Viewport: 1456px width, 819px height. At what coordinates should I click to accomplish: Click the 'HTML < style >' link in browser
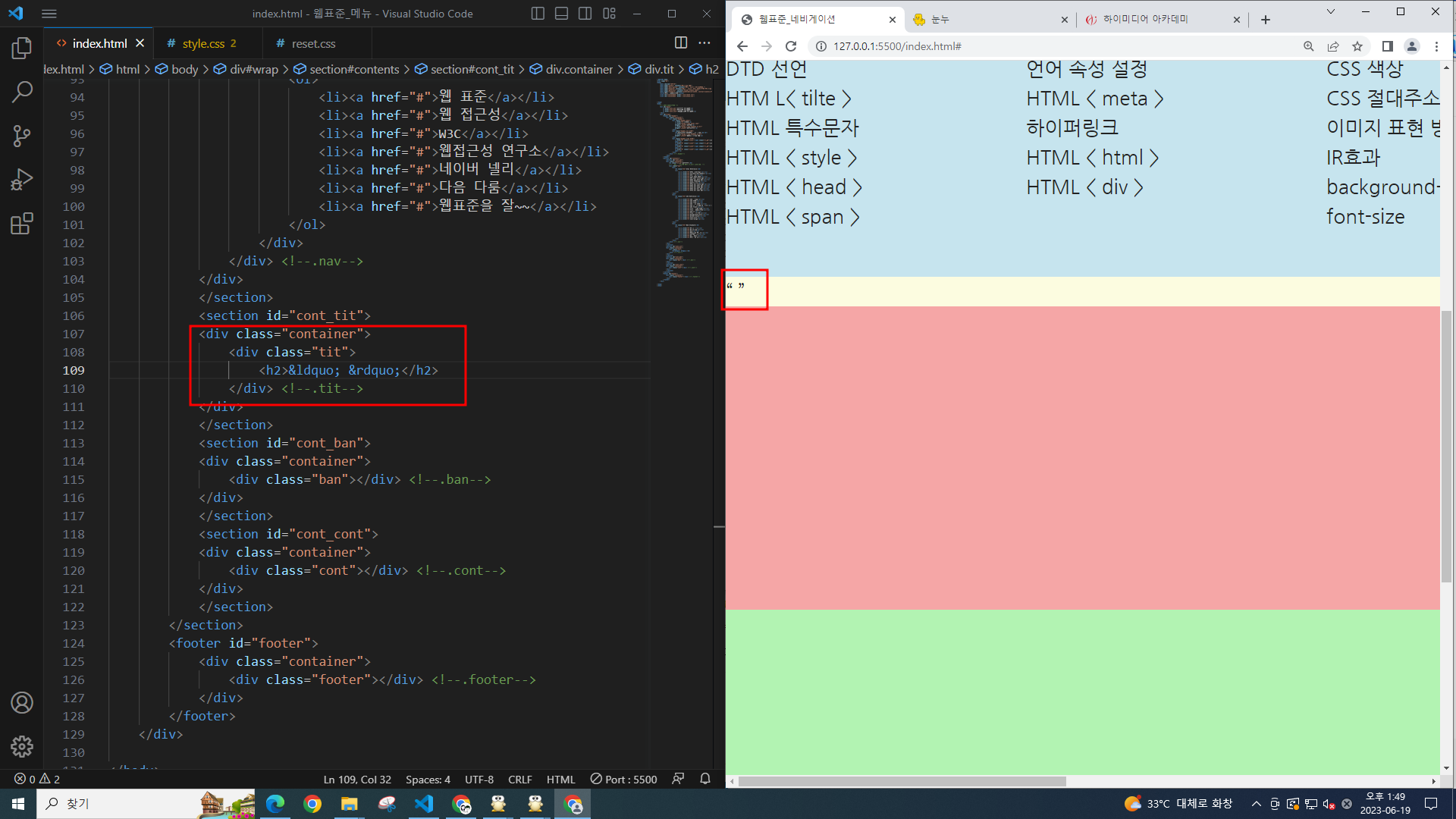791,158
